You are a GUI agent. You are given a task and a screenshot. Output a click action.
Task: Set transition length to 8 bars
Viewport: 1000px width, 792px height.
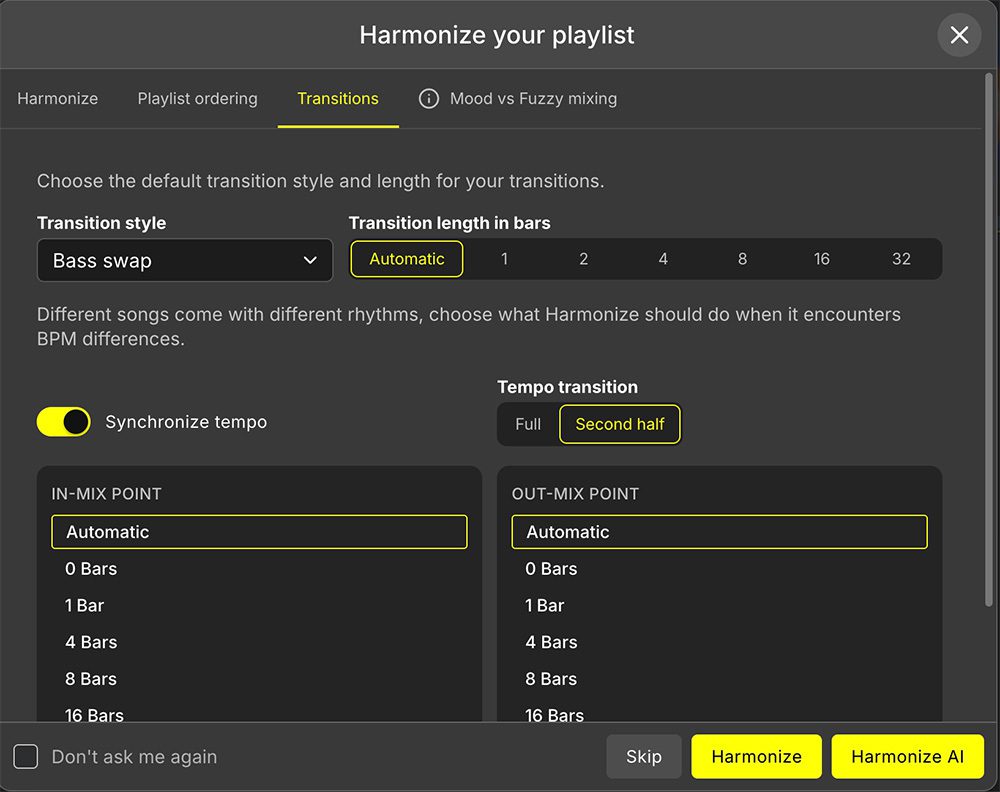[x=742, y=259]
